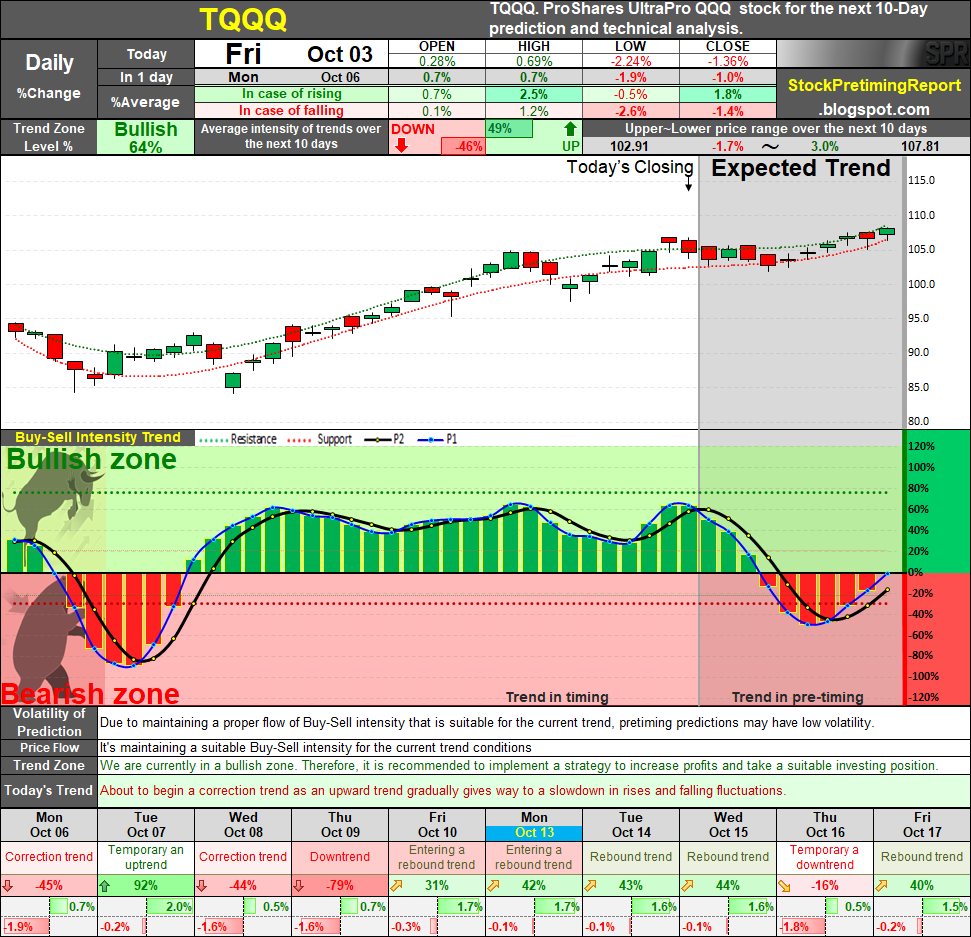Click the yellow TQQQ ticker title
The image size is (971, 937).
[243, 19]
